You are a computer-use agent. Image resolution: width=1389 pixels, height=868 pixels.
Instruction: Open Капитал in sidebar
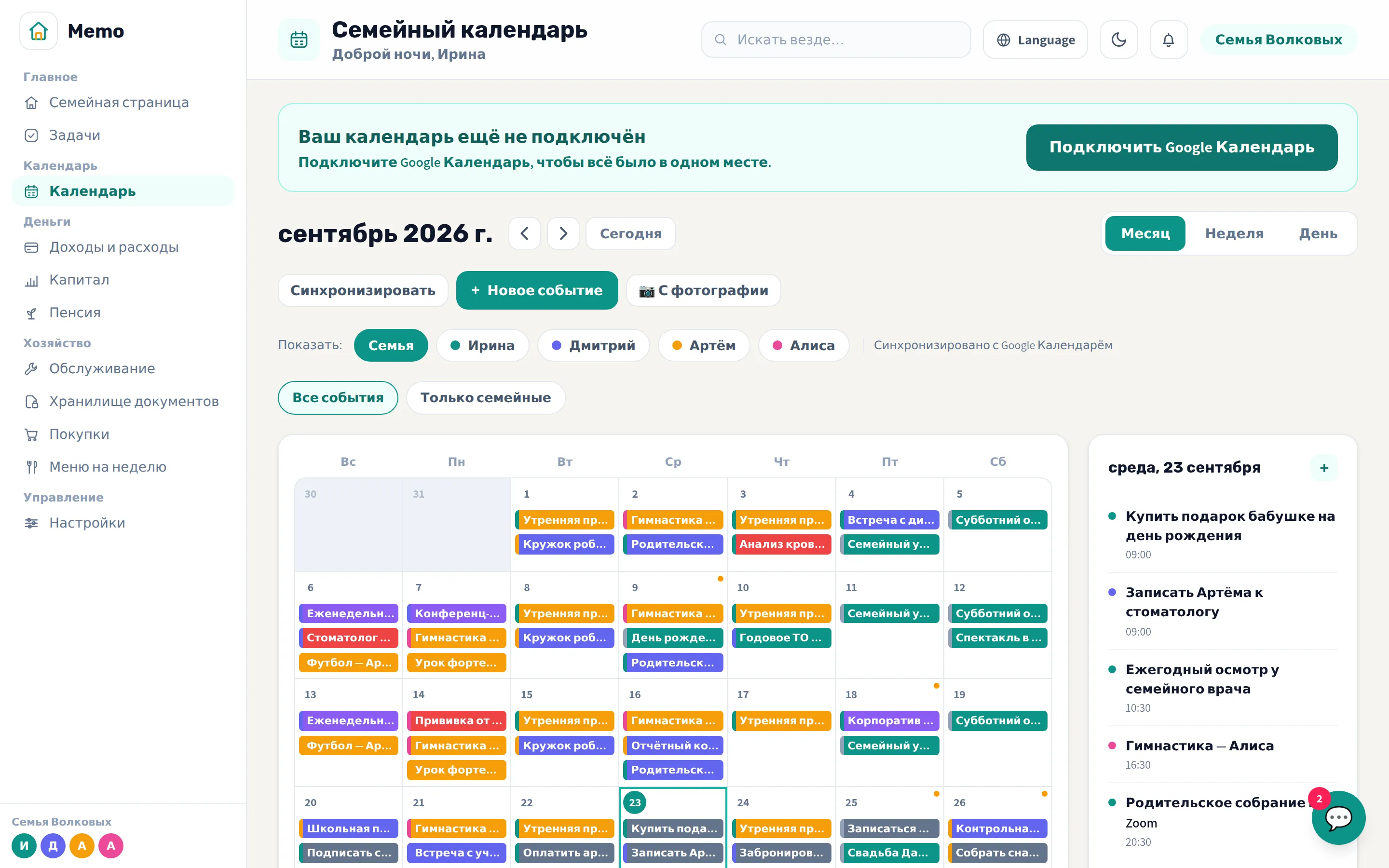[123, 280]
